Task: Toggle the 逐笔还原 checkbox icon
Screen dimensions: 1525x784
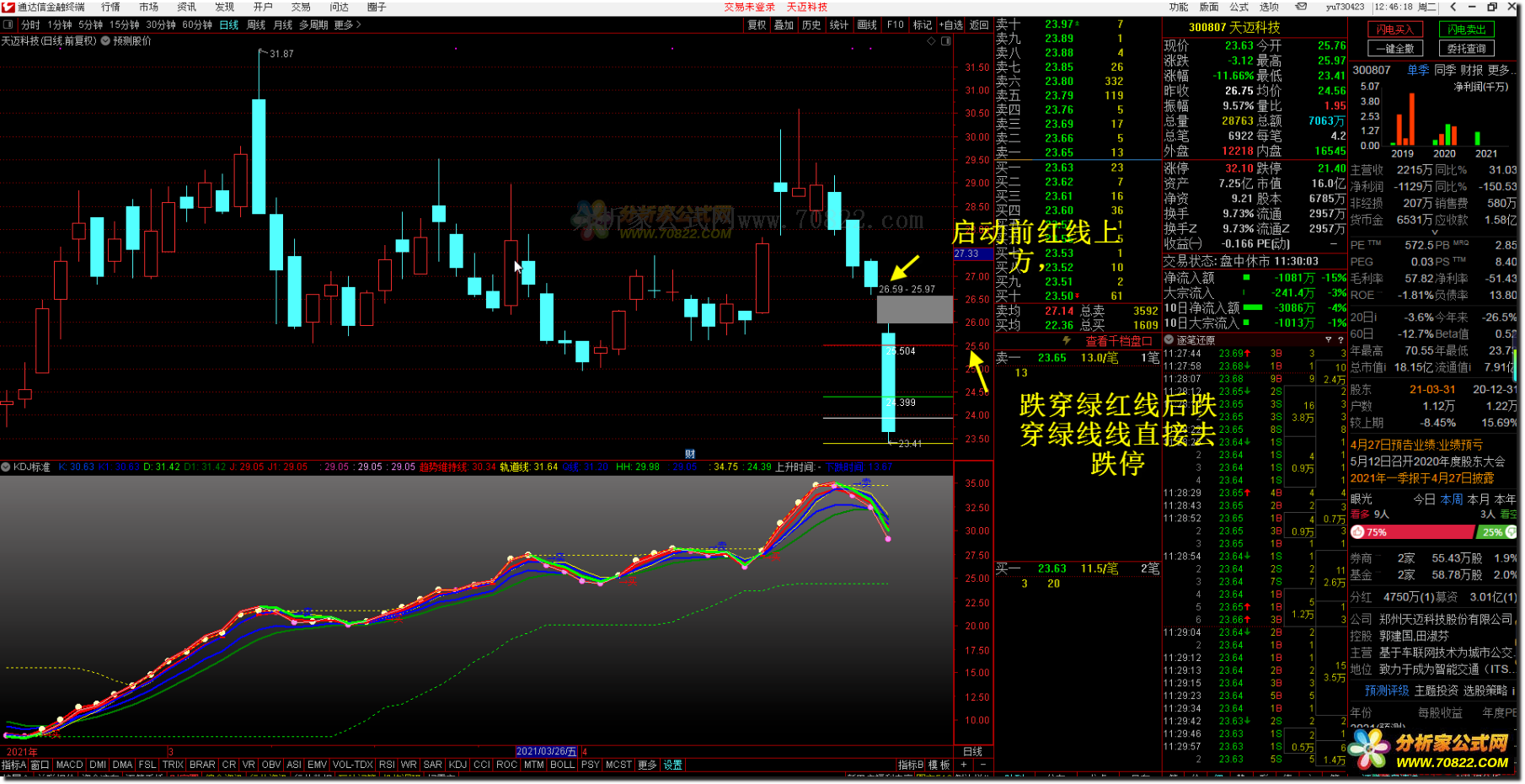Action: [1169, 340]
